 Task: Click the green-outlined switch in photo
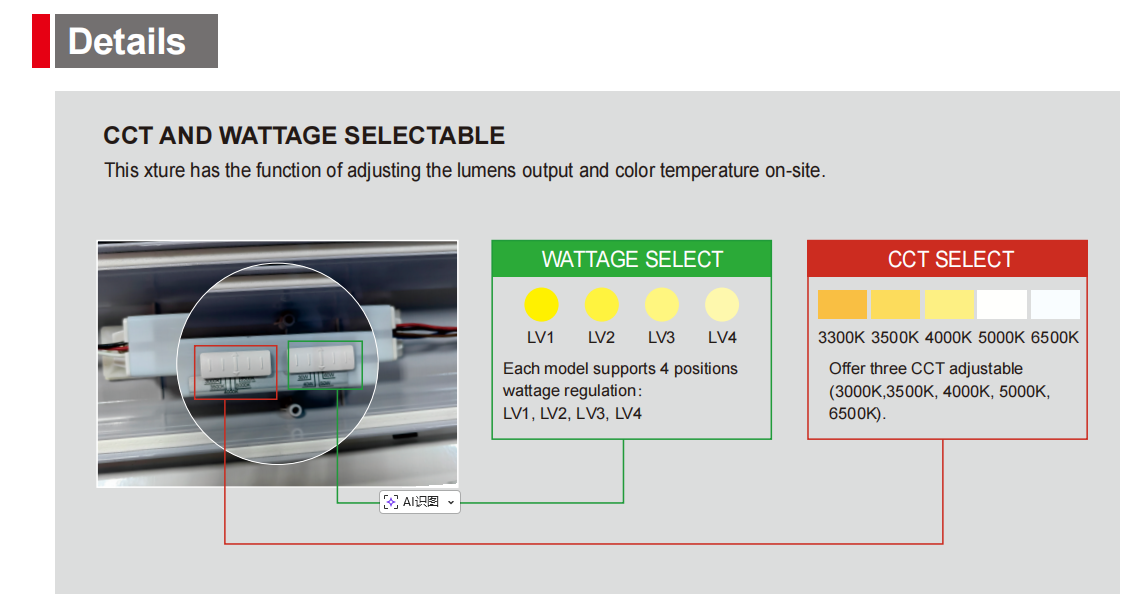325,364
